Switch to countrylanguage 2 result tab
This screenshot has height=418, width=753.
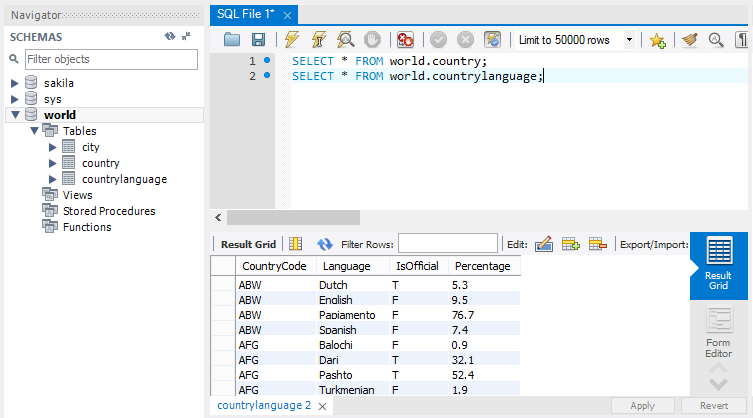tap(264, 406)
